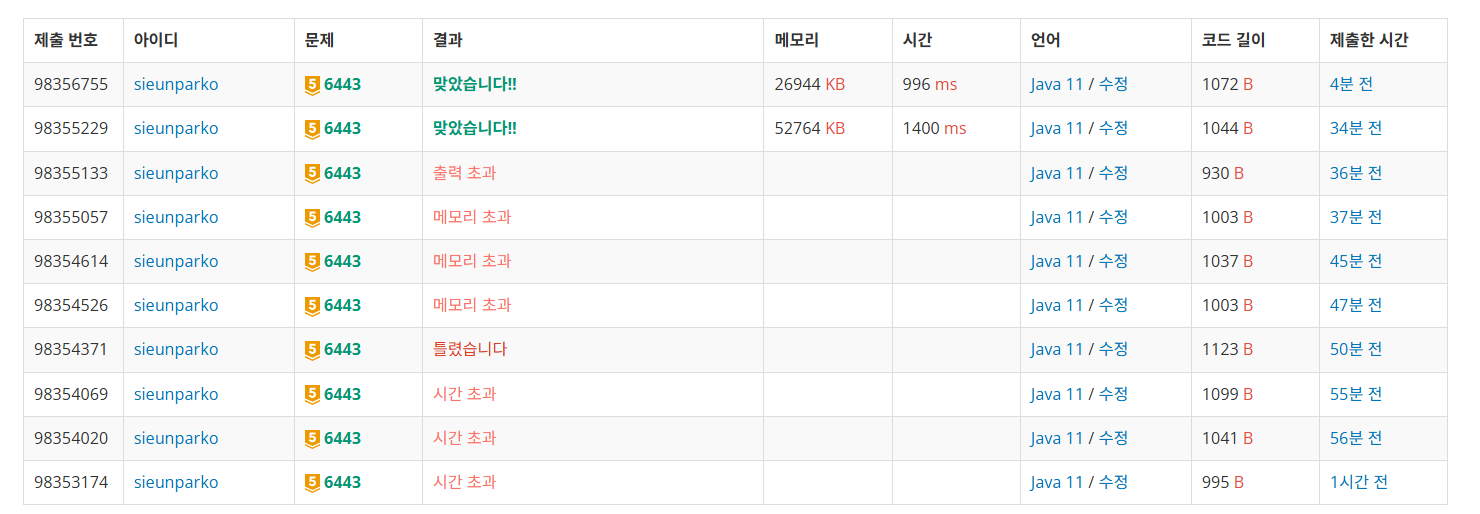
Task: Click tier badge icon in row 98353174
Action: [312, 482]
